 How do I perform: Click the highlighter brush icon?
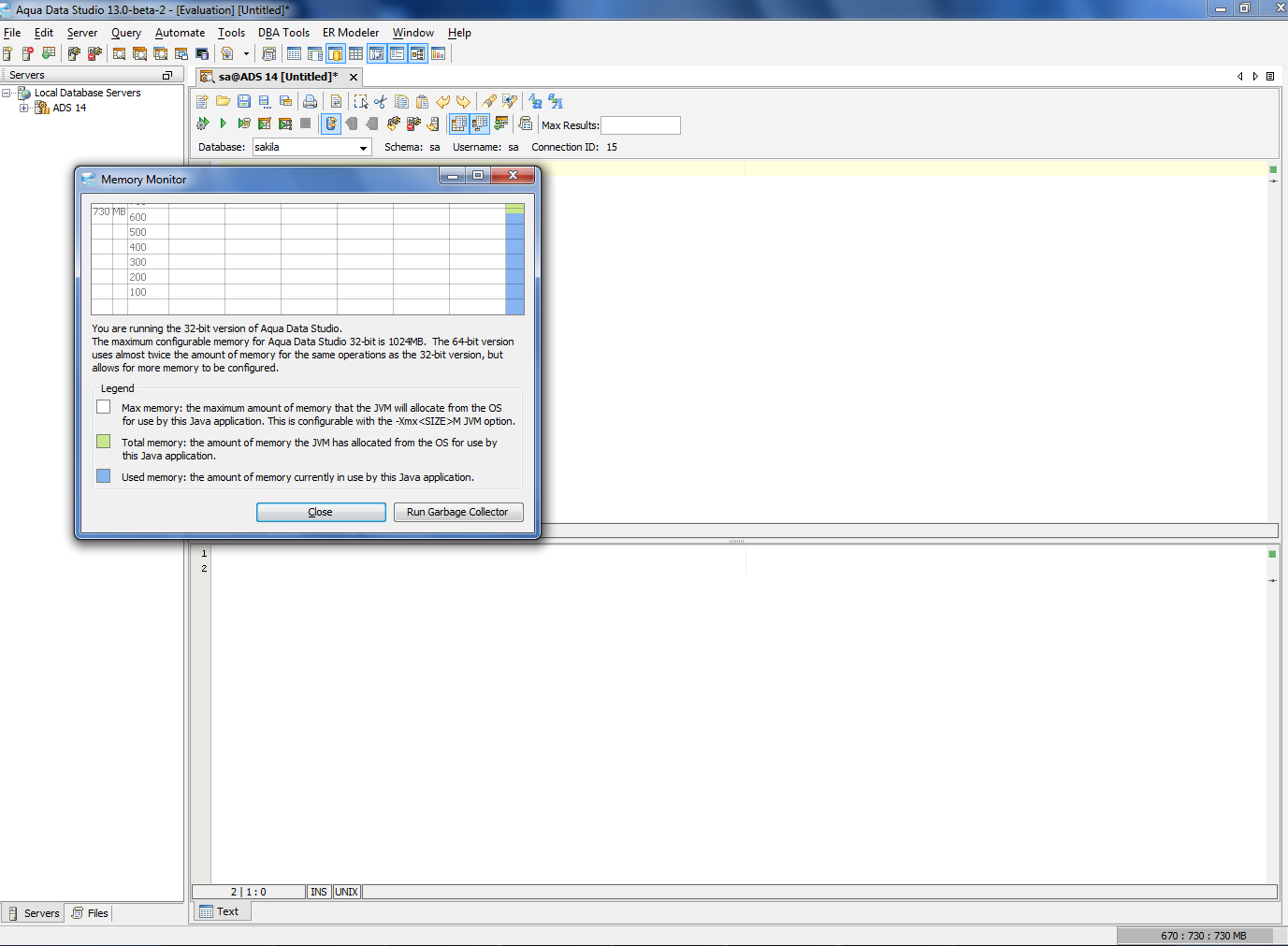pyautogui.click(x=489, y=101)
